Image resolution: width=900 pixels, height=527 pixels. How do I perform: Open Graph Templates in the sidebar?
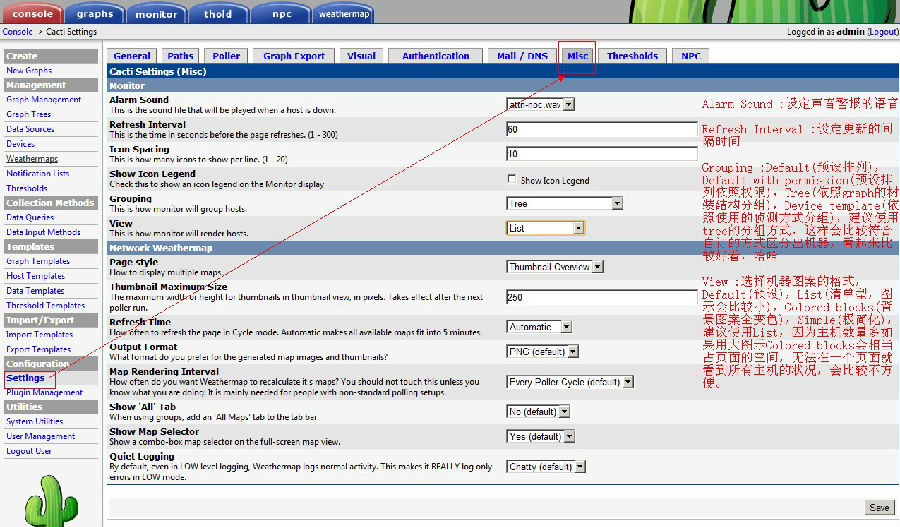(38, 261)
